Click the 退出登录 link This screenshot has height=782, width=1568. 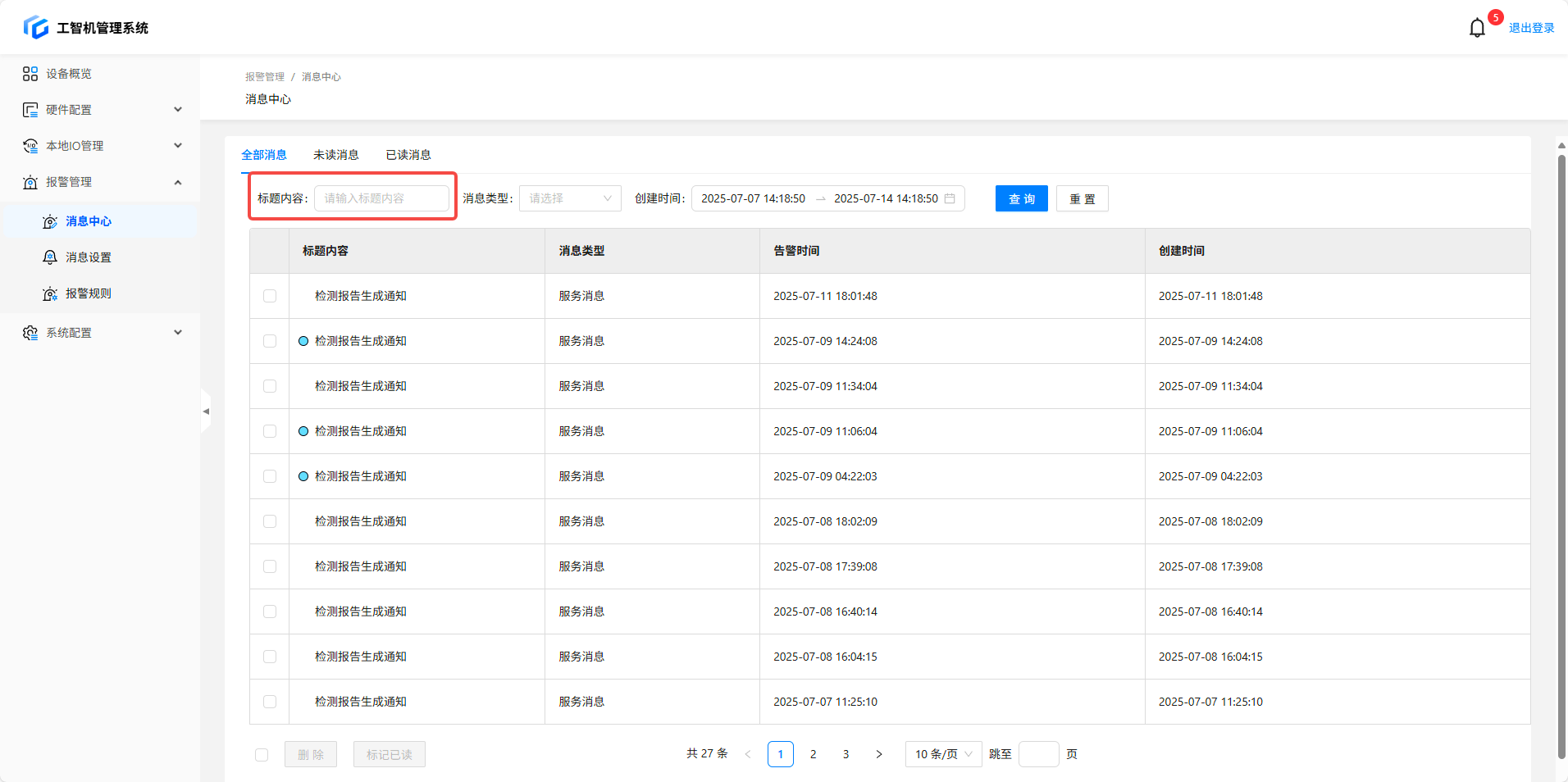(x=1531, y=28)
